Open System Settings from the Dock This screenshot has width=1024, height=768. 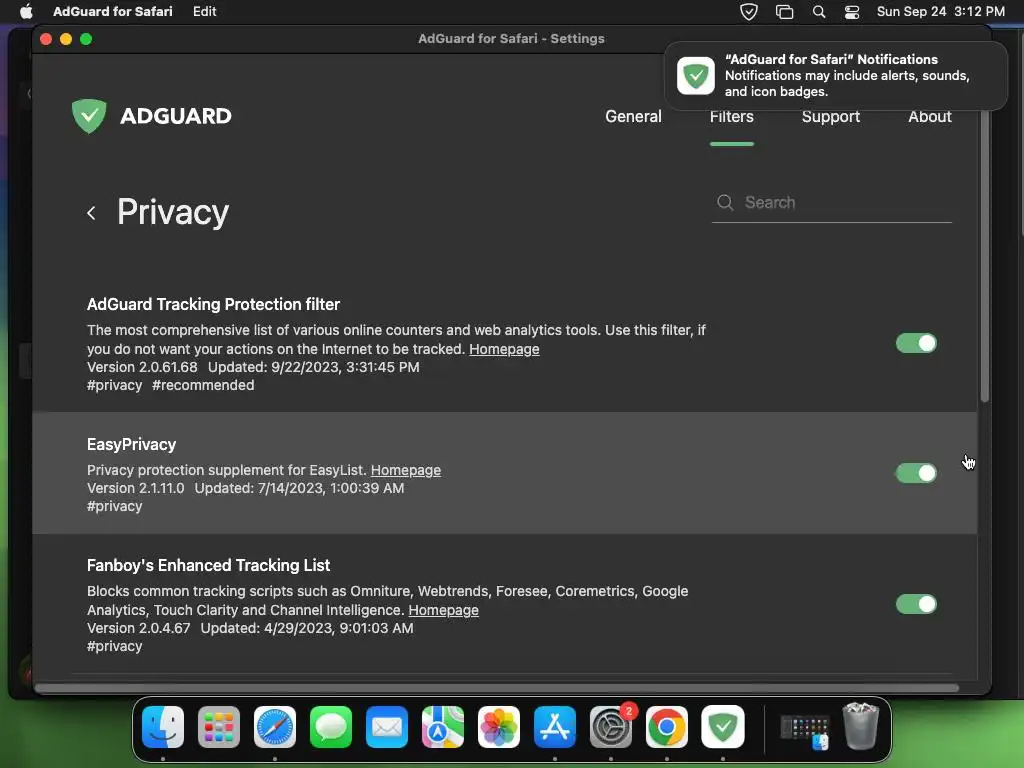click(611, 727)
